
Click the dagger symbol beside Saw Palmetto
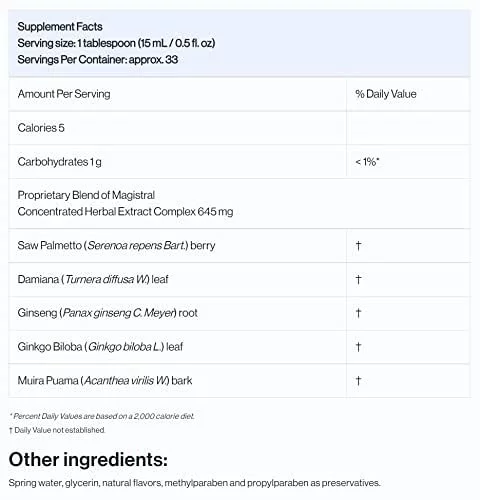click(358, 246)
